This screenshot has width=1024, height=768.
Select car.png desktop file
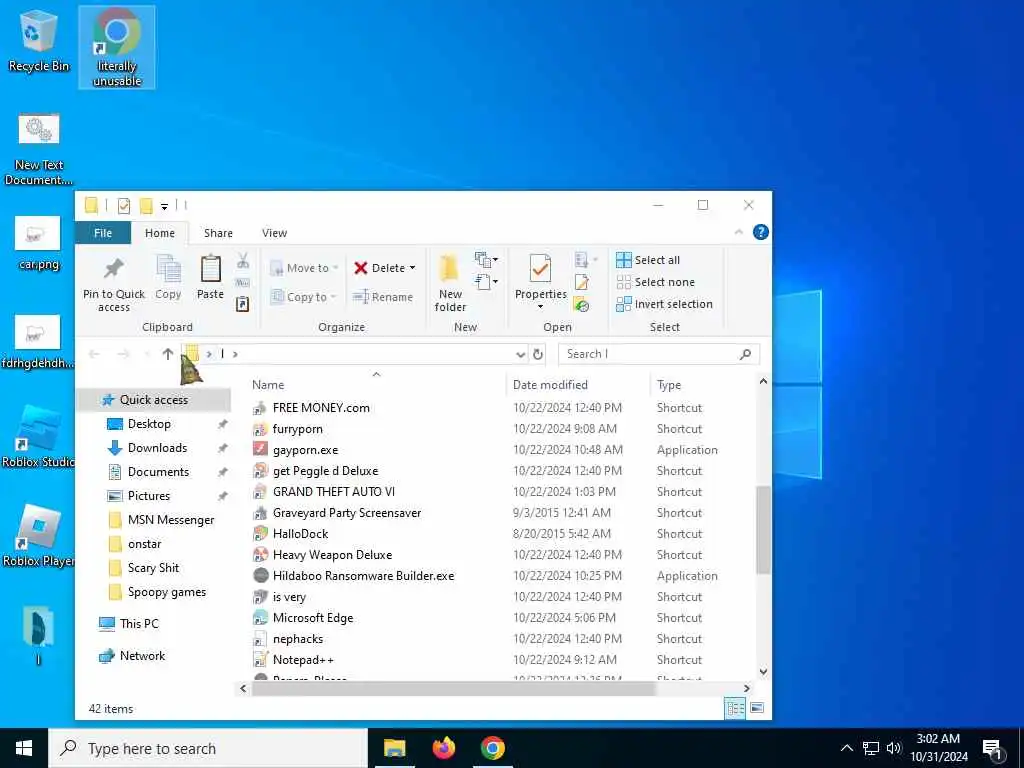coord(39,244)
